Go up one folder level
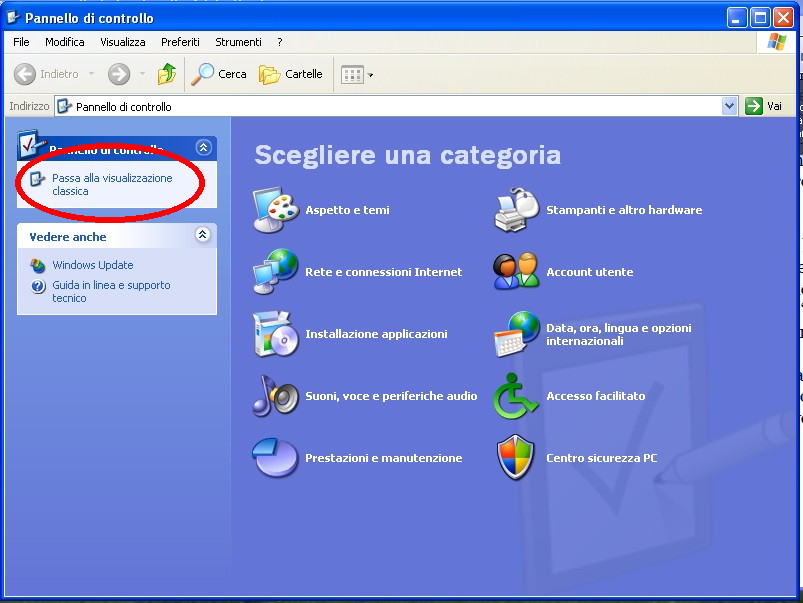803x603 pixels. click(x=167, y=74)
